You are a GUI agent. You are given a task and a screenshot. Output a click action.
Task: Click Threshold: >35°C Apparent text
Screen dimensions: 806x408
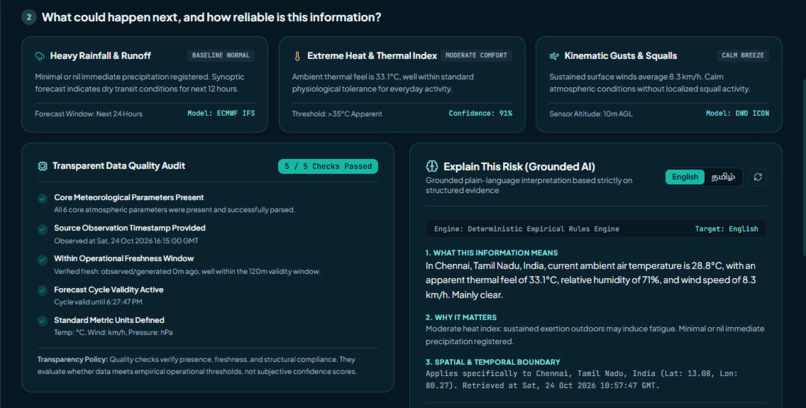[x=337, y=114]
